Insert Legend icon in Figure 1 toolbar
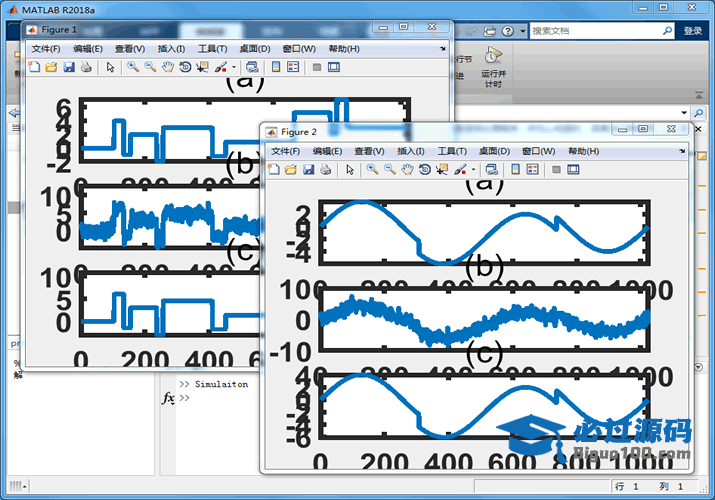This screenshot has height=500, width=715. 293,67
